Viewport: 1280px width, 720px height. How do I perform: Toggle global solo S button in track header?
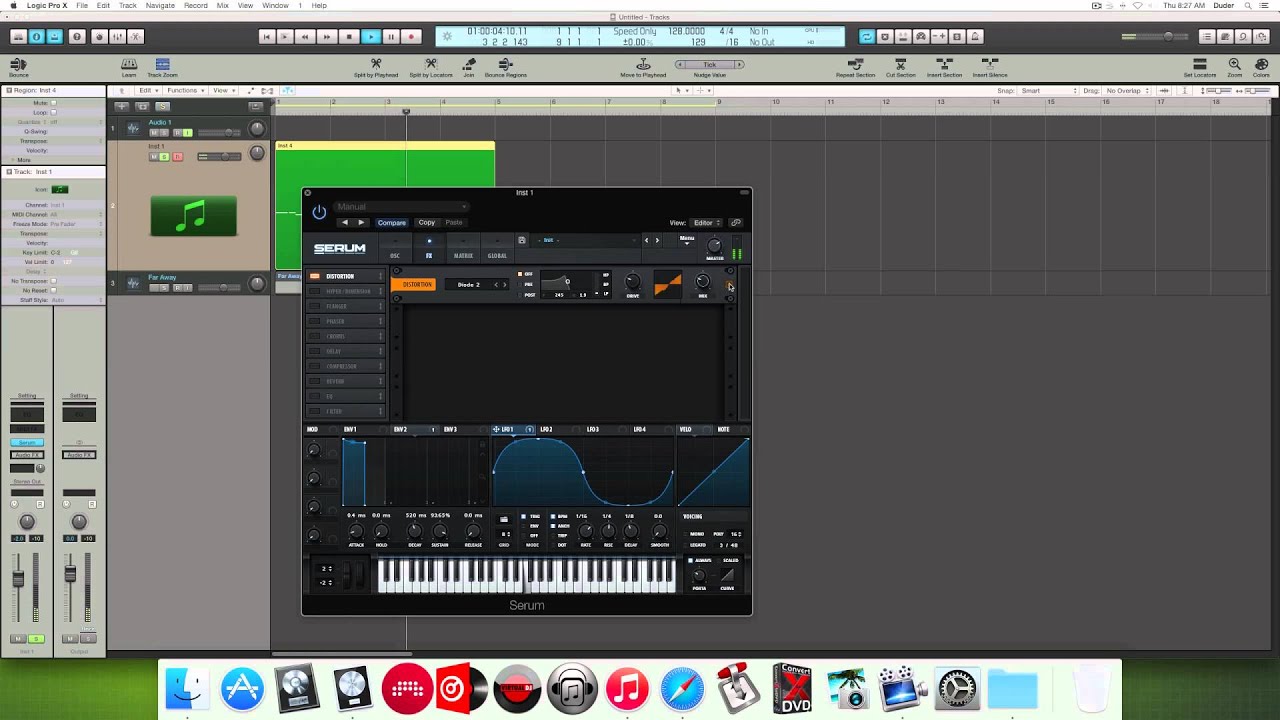point(163,106)
